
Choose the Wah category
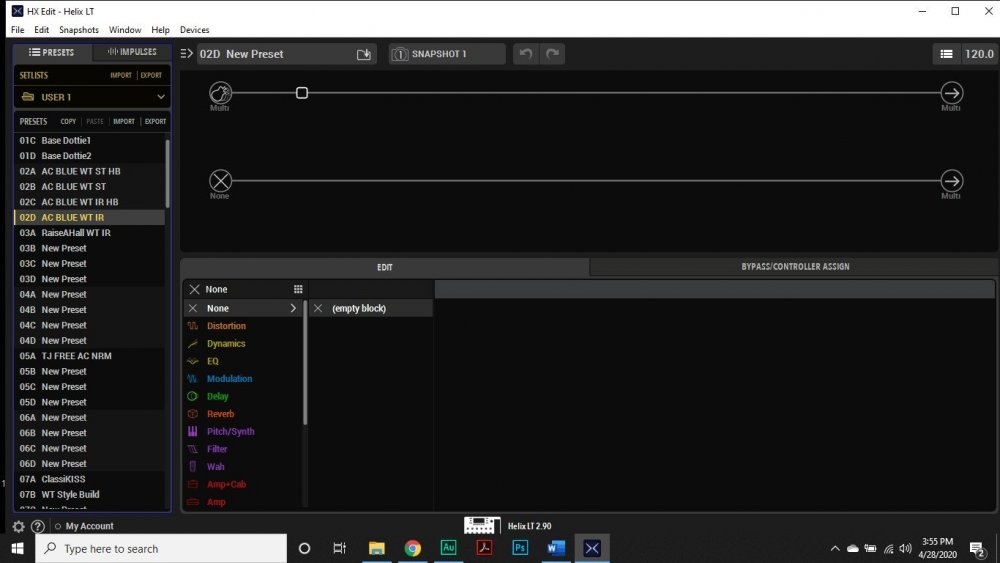(x=244, y=467)
